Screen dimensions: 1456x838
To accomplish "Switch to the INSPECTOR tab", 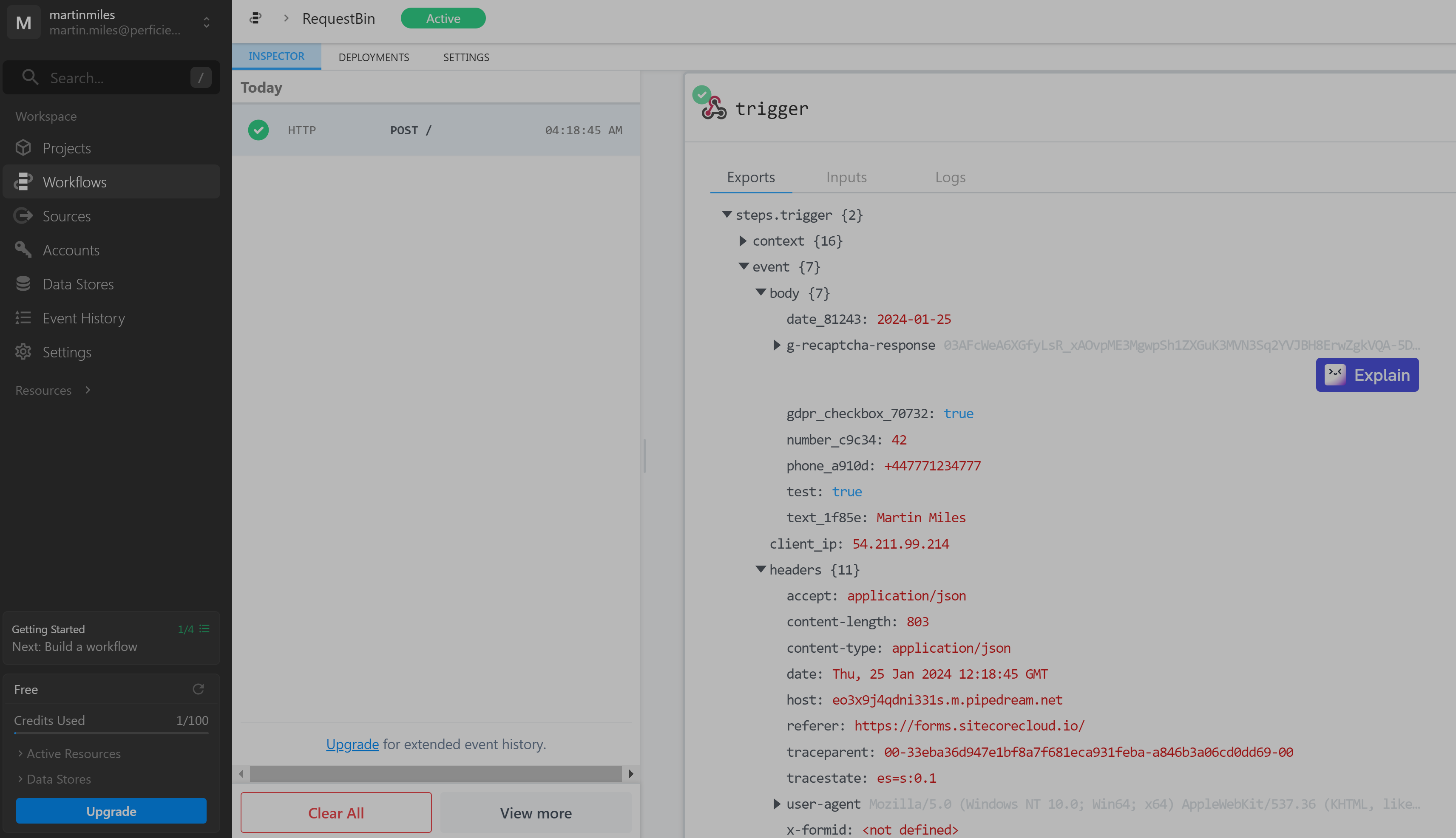I will tap(276, 57).
